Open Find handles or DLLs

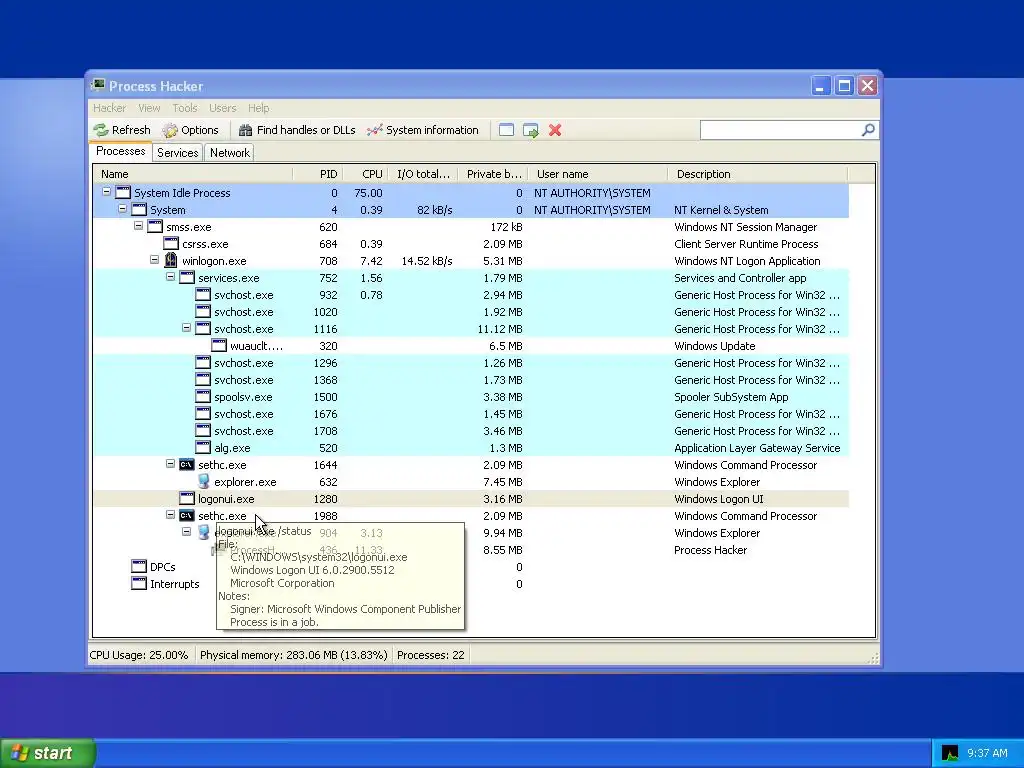click(297, 130)
